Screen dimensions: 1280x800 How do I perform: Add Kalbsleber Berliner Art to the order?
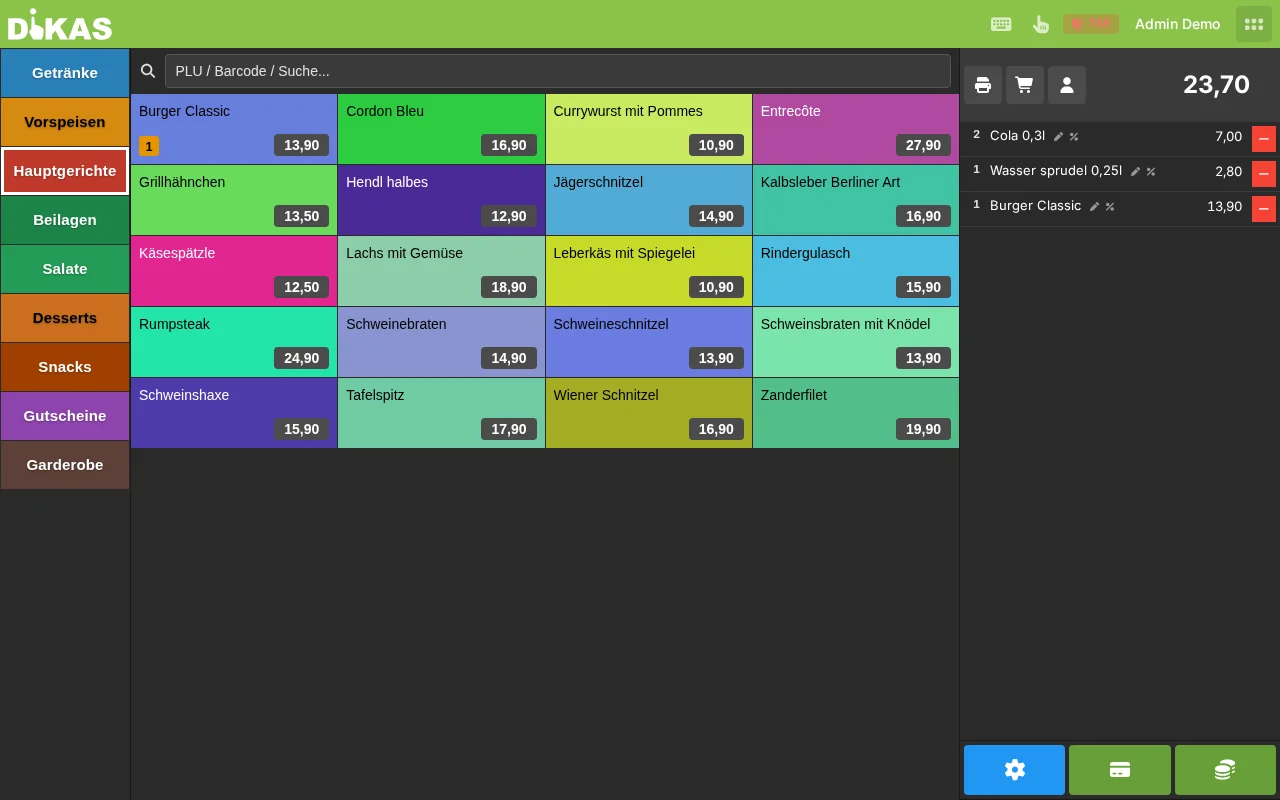pos(856,200)
